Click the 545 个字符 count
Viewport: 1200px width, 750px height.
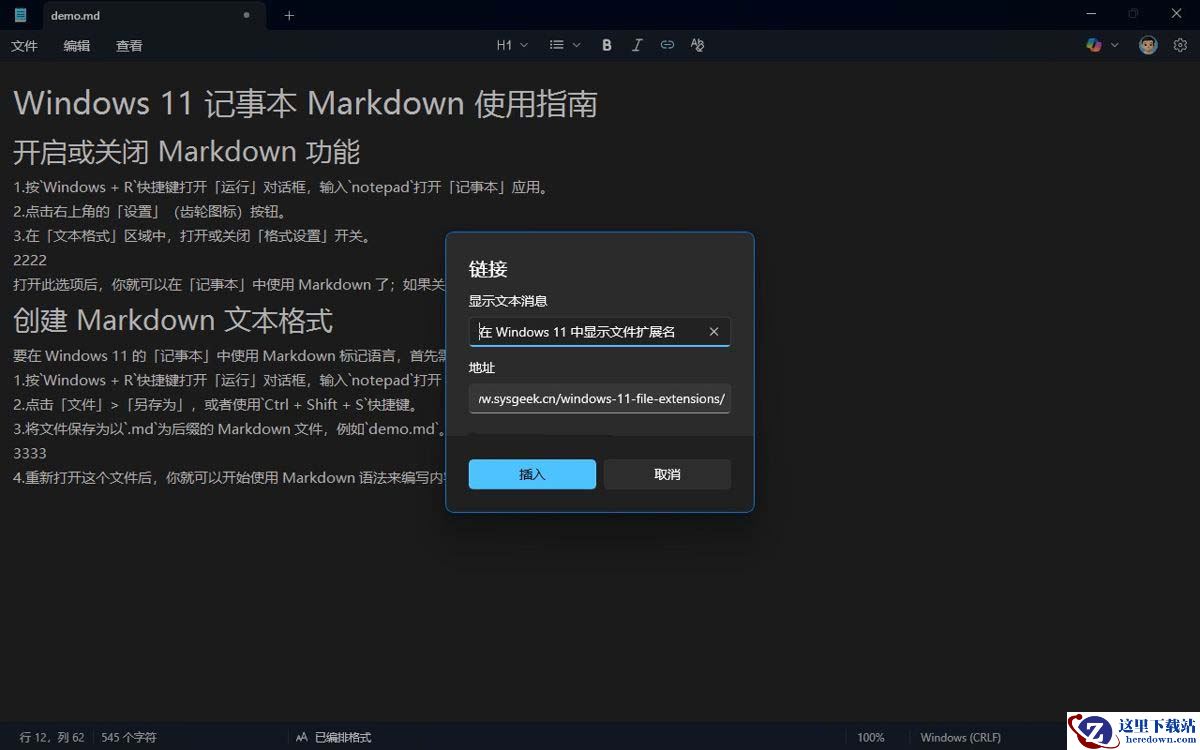pyautogui.click(x=129, y=737)
